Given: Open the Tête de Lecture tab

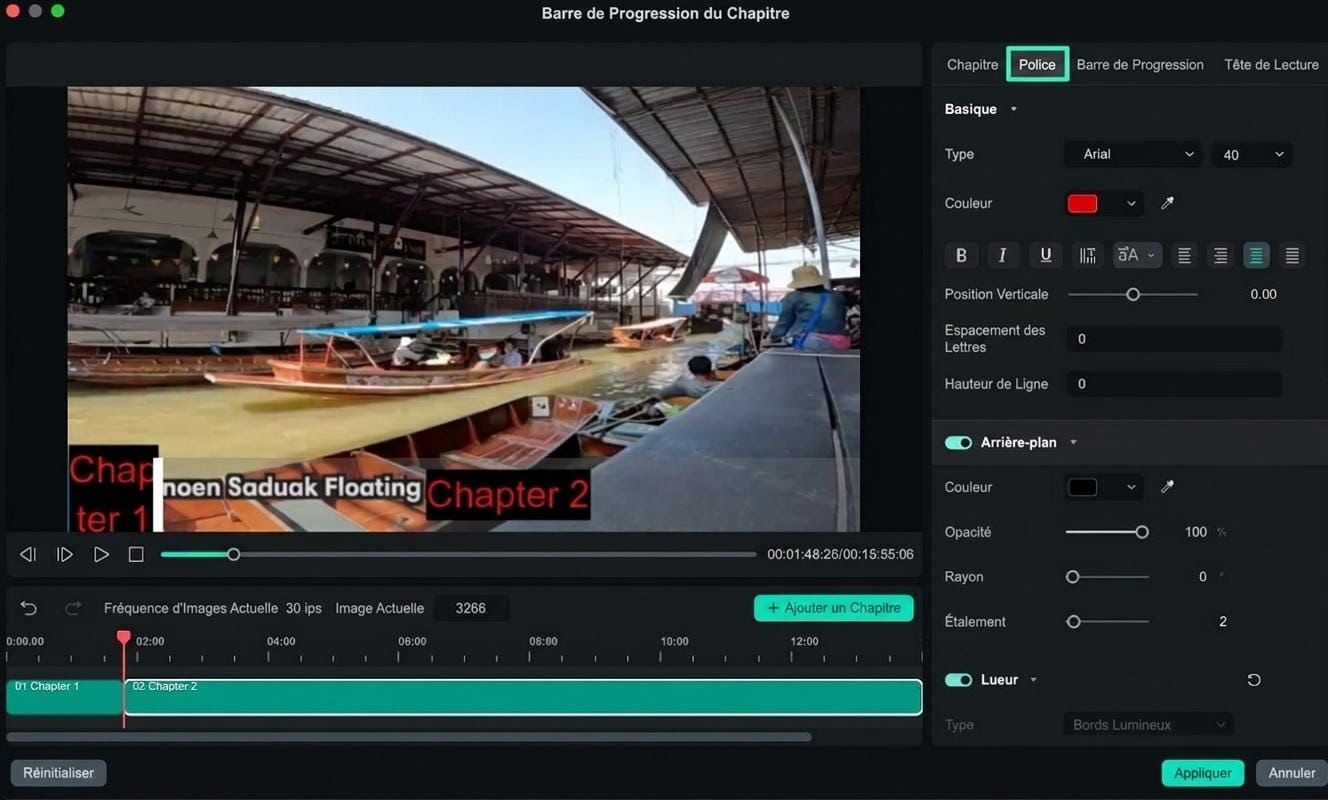Looking at the screenshot, I should point(1271,64).
